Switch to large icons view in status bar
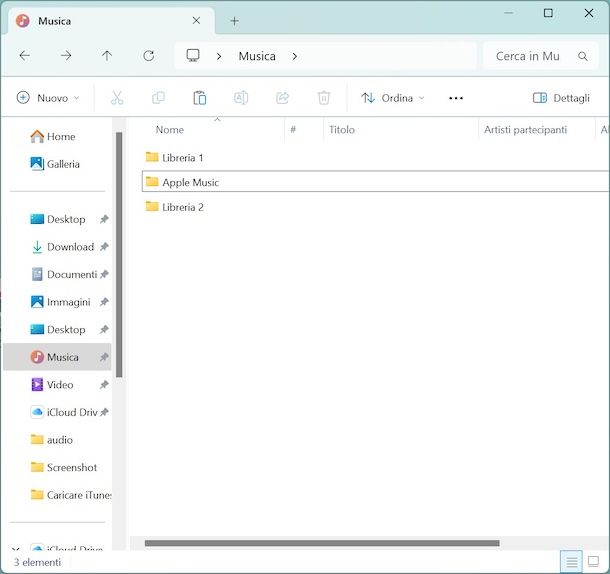Screen dimensions: 610x574 point(593,562)
